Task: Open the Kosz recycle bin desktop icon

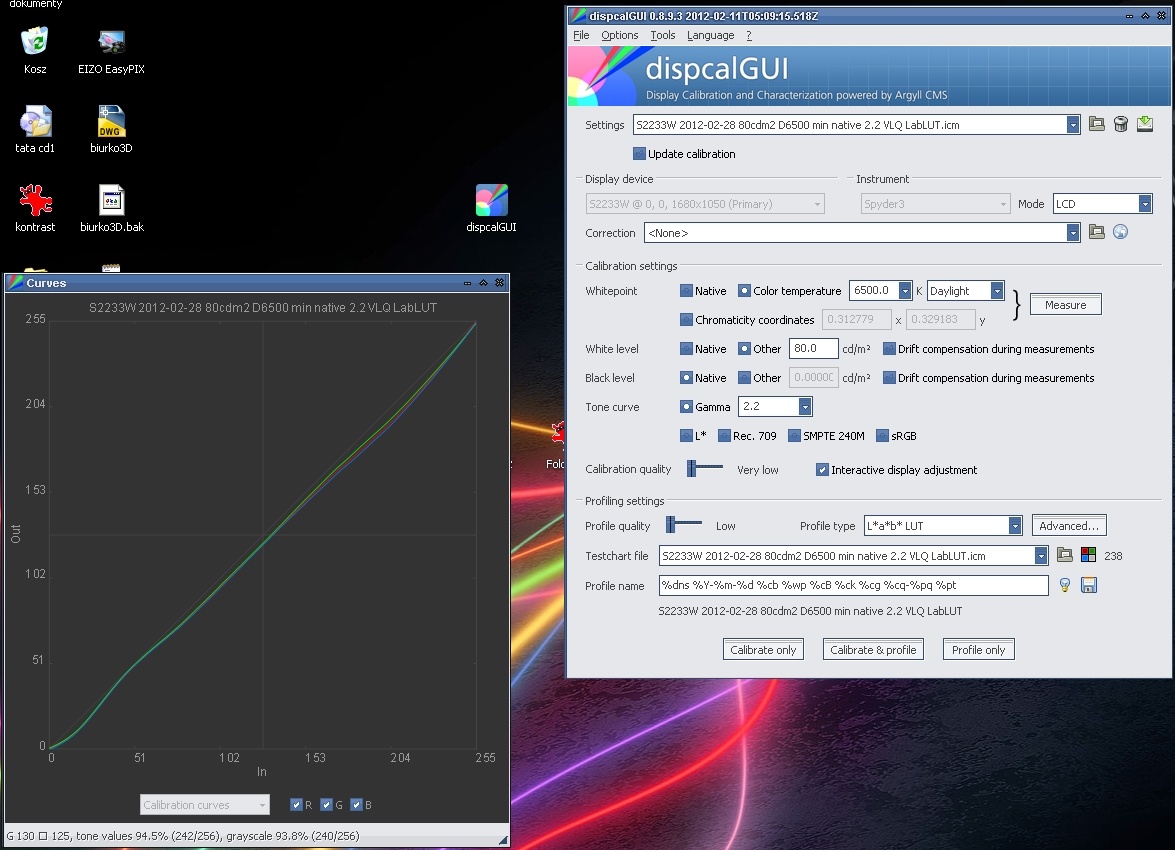Action: [34, 42]
